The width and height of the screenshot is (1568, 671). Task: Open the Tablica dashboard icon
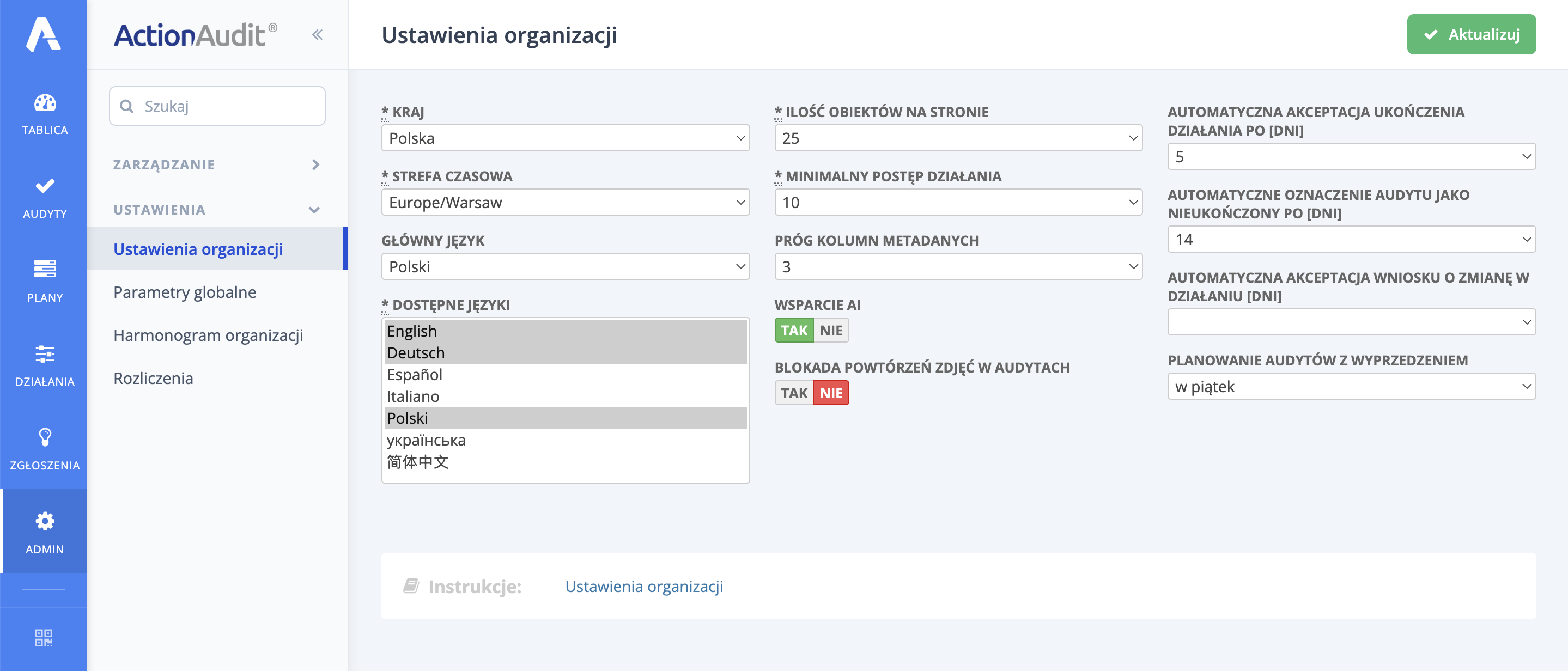(45, 103)
